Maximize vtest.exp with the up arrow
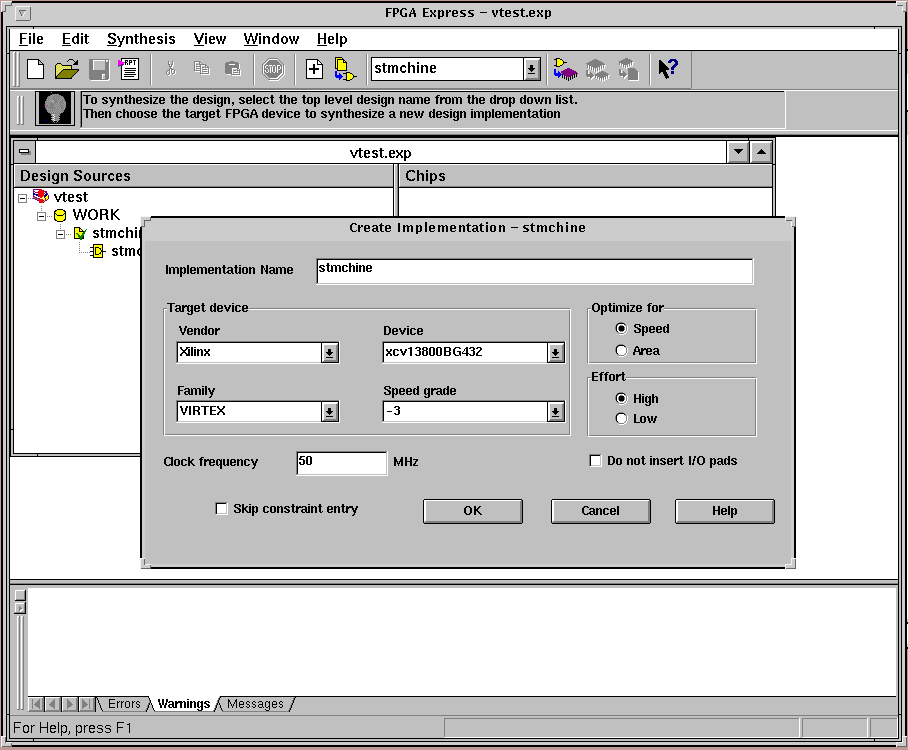This screenshot has width=908, height=750. [x=761, y=152]
